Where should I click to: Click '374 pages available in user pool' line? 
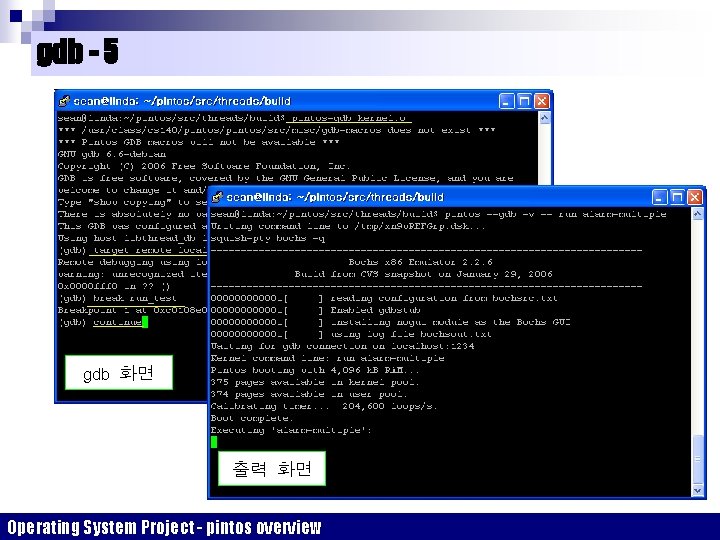pos(309,394)
